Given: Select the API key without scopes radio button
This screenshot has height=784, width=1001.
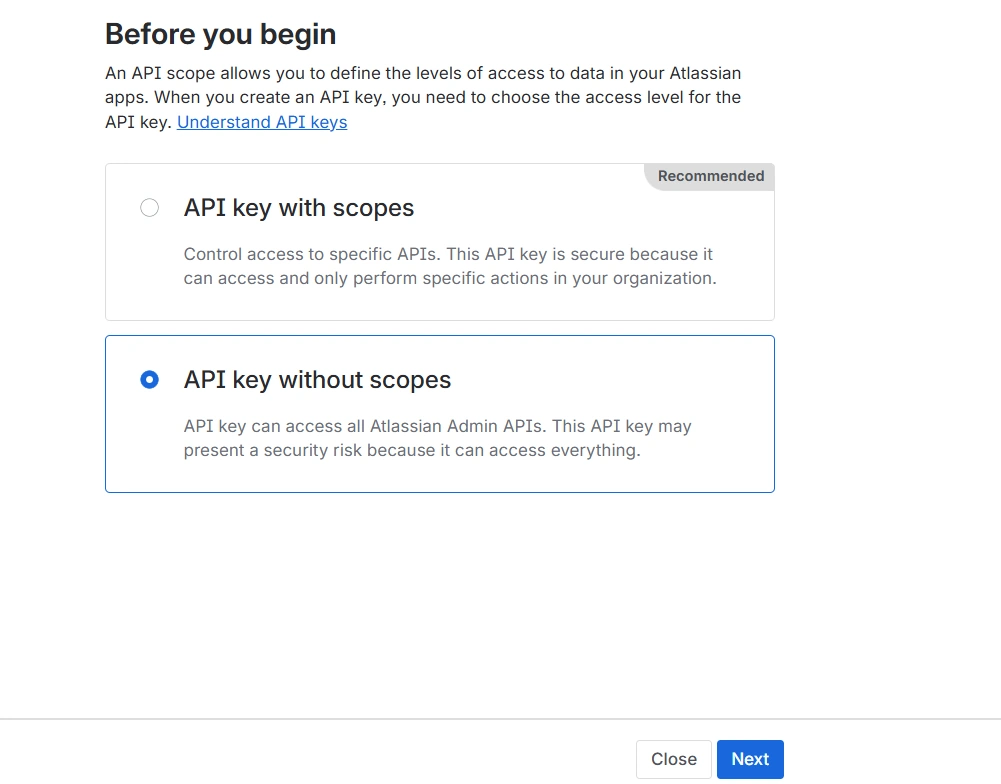Looking at the screenshot, I should point(149,380).
